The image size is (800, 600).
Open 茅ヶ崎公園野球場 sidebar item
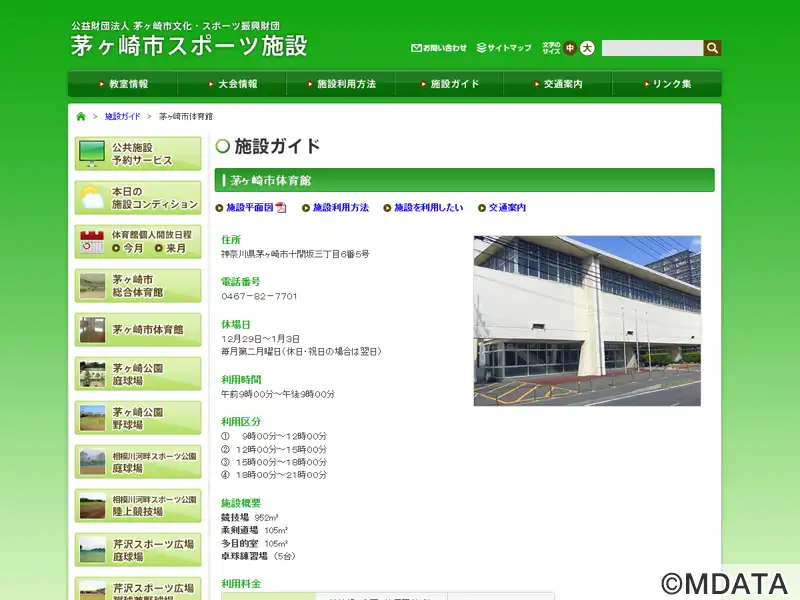(138, 418)
